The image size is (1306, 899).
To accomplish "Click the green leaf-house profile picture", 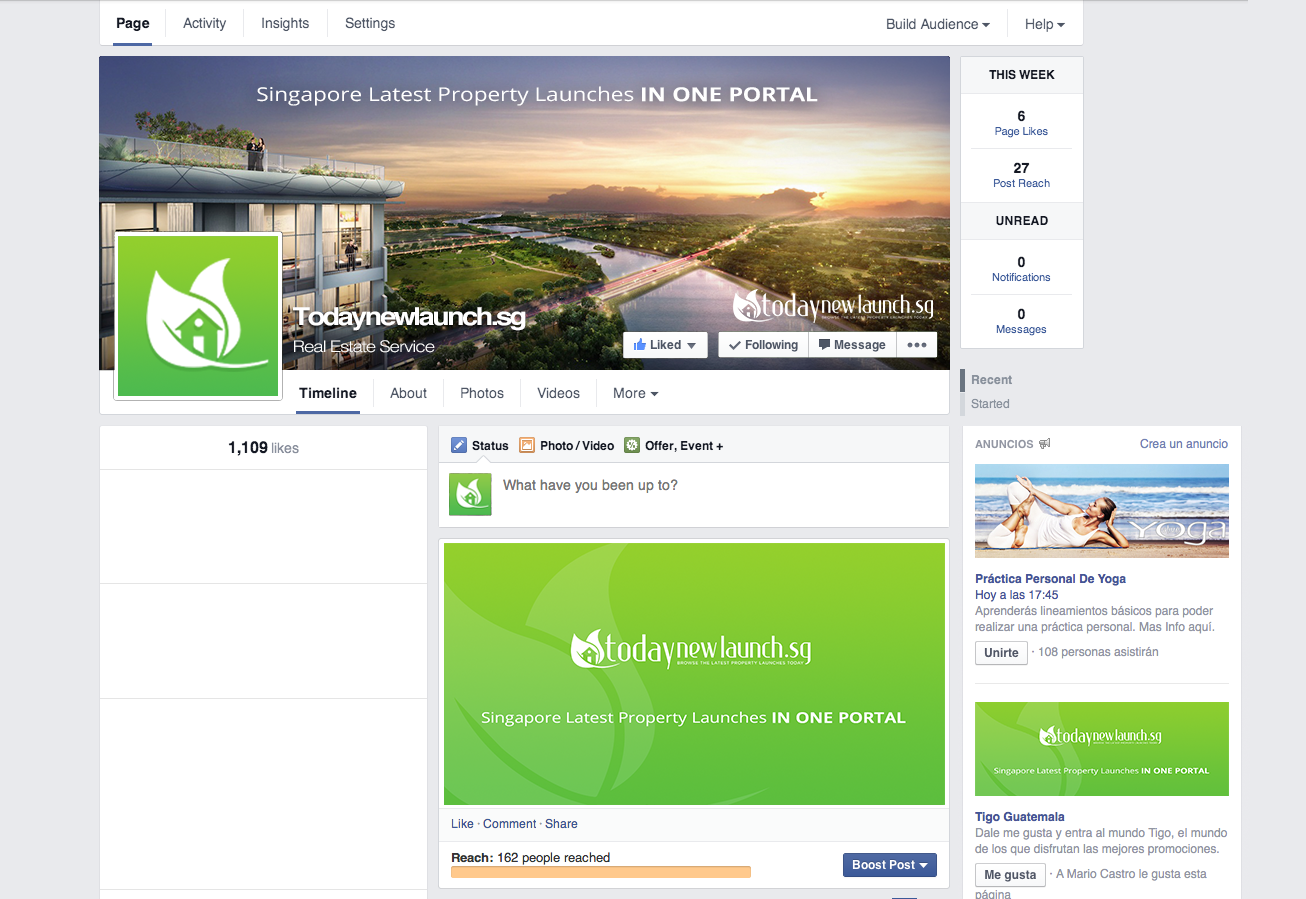I will tap(198, 316).
